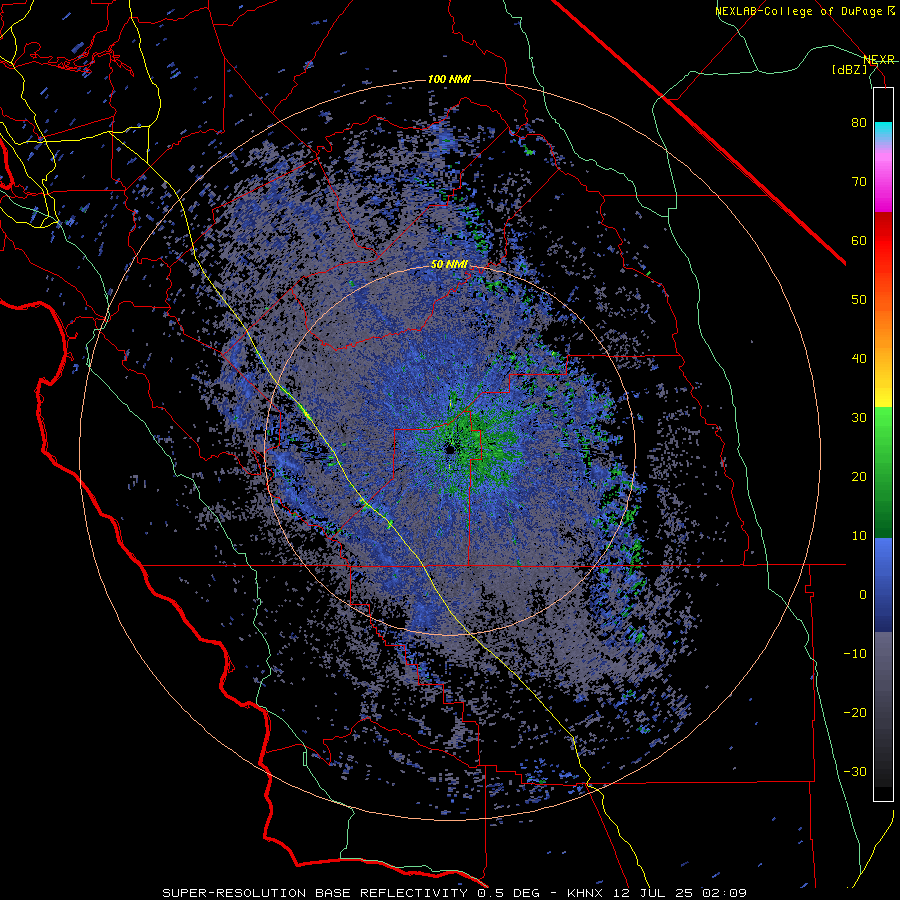
Task: Click the 50 NMI range ring label
Action: click(x=449, y=265)
